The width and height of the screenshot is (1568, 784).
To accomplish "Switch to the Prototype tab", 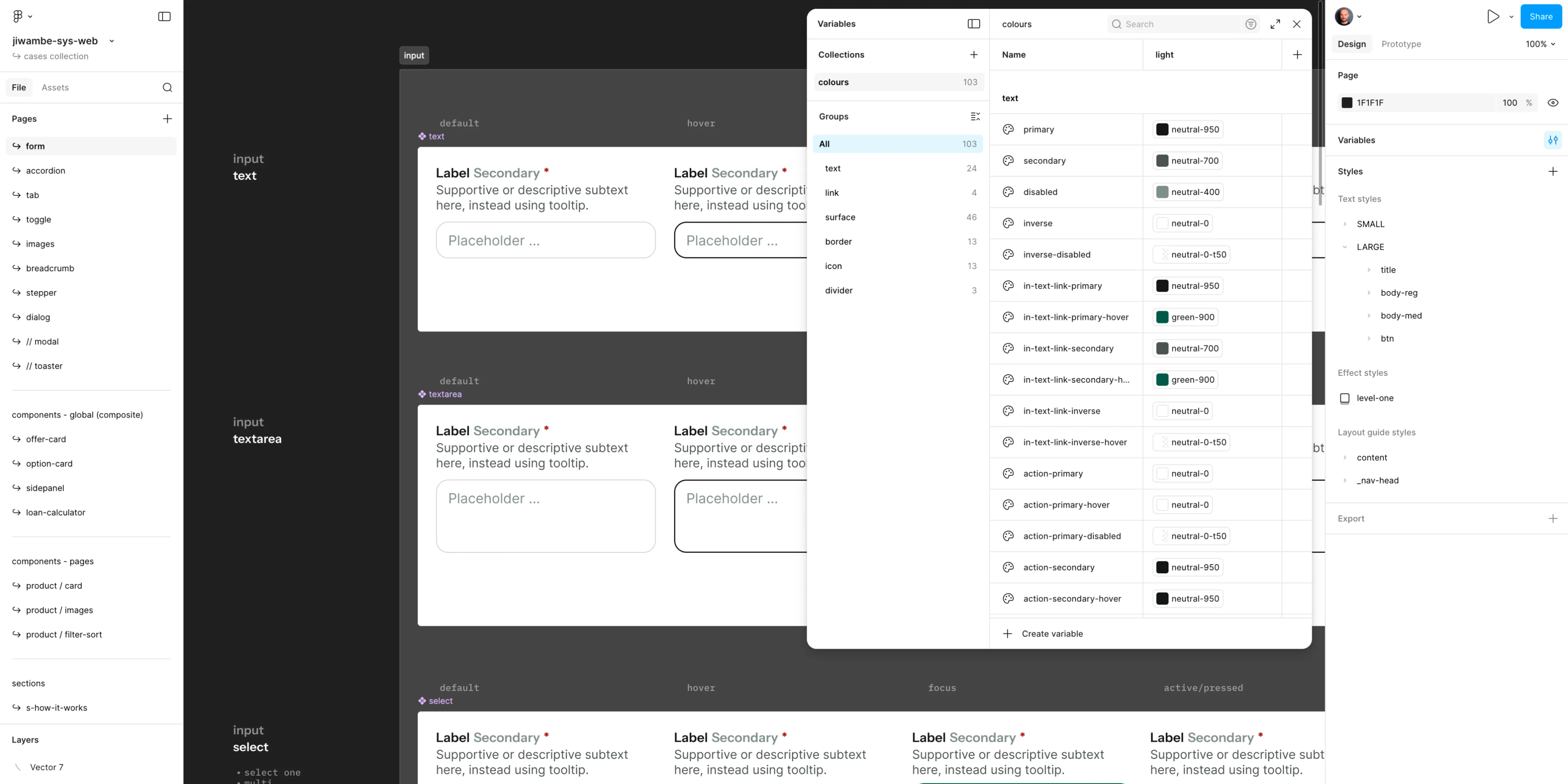I will coord(1401,44).
